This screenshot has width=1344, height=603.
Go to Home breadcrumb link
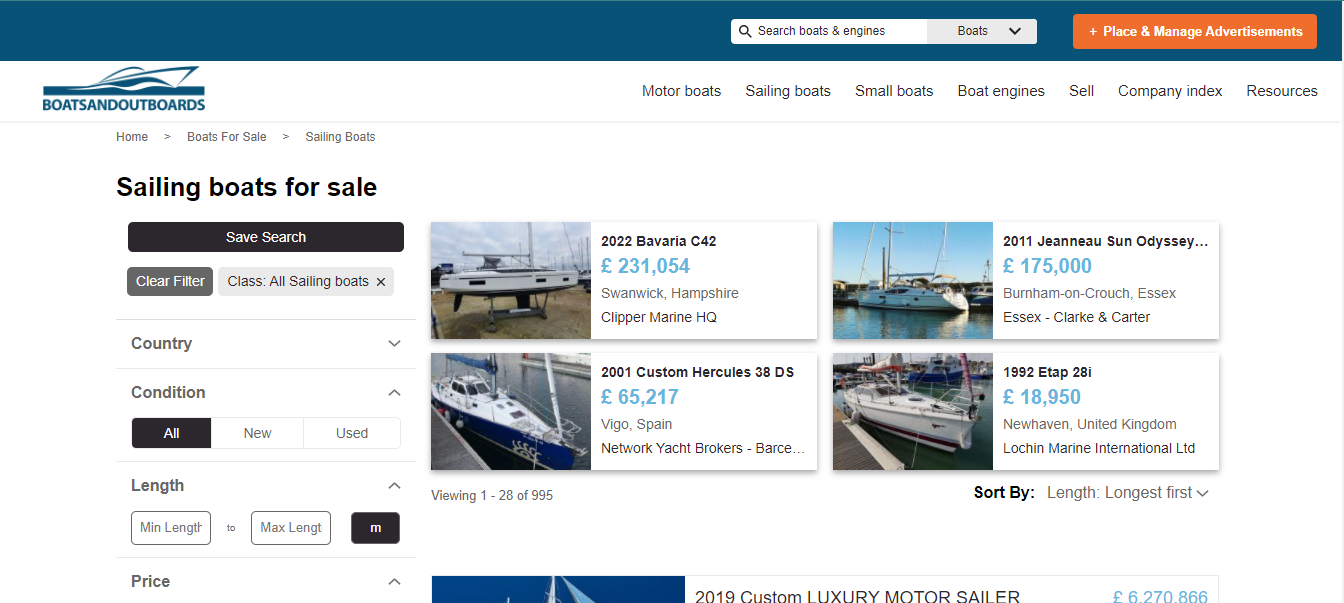[132, 137]
